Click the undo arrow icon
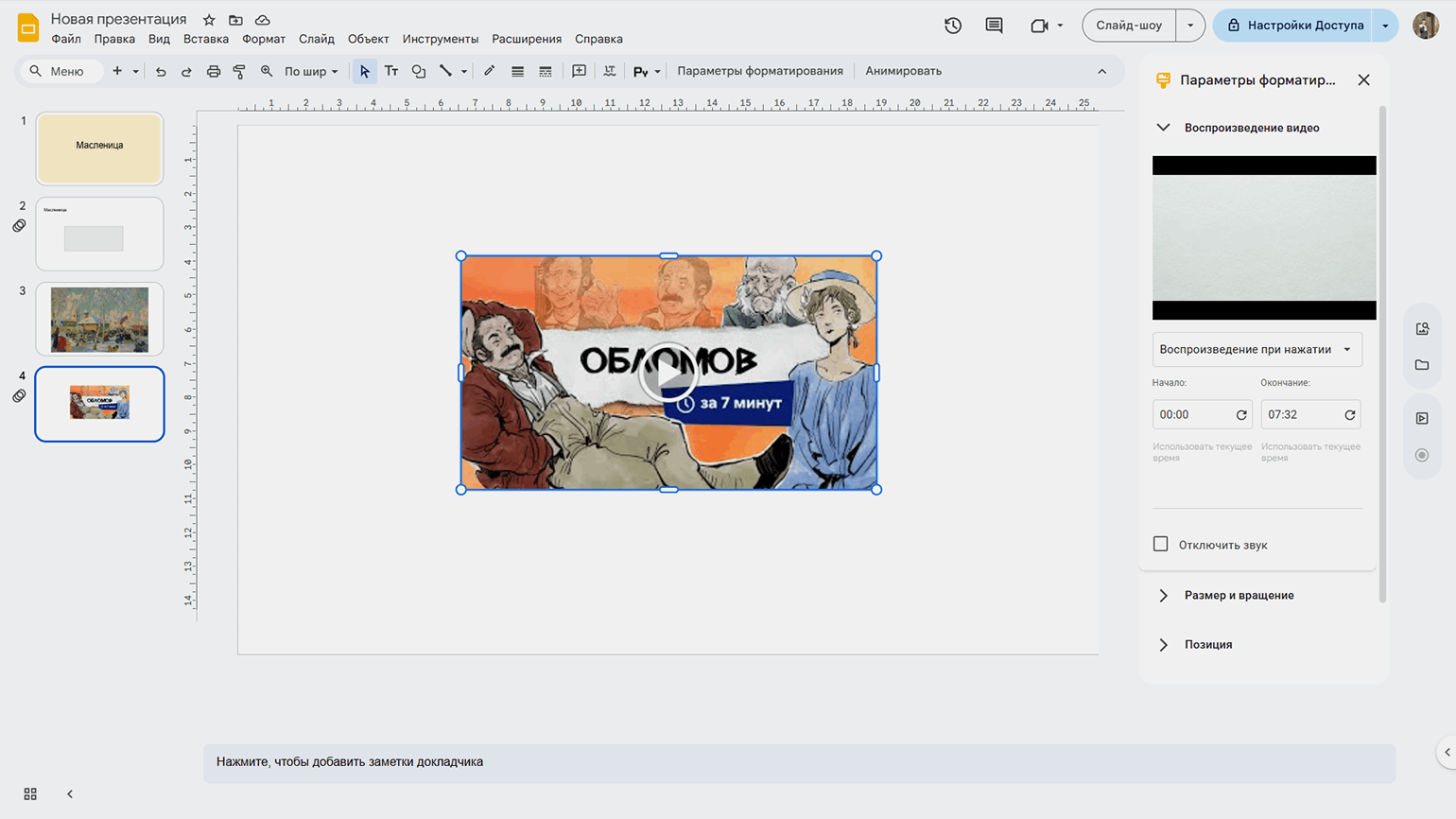 point(161,71)
